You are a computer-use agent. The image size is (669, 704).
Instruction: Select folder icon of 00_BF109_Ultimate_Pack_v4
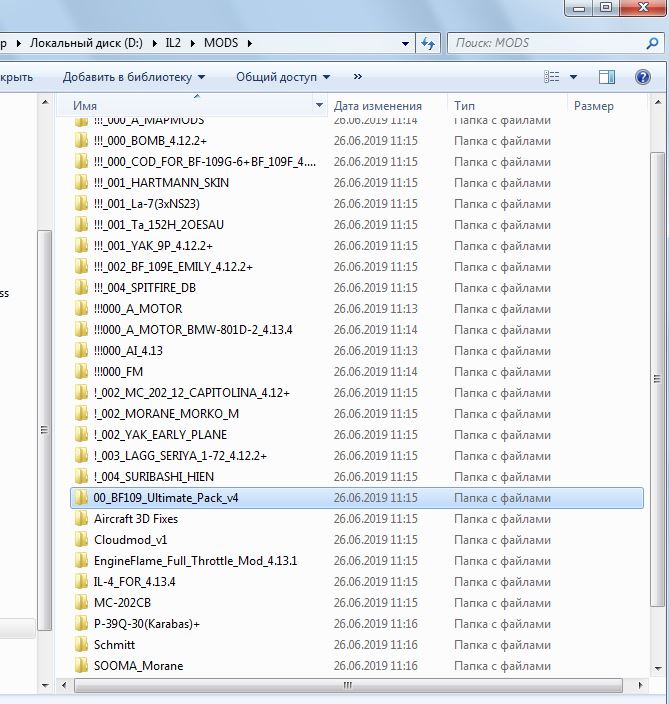click(81, 498)
